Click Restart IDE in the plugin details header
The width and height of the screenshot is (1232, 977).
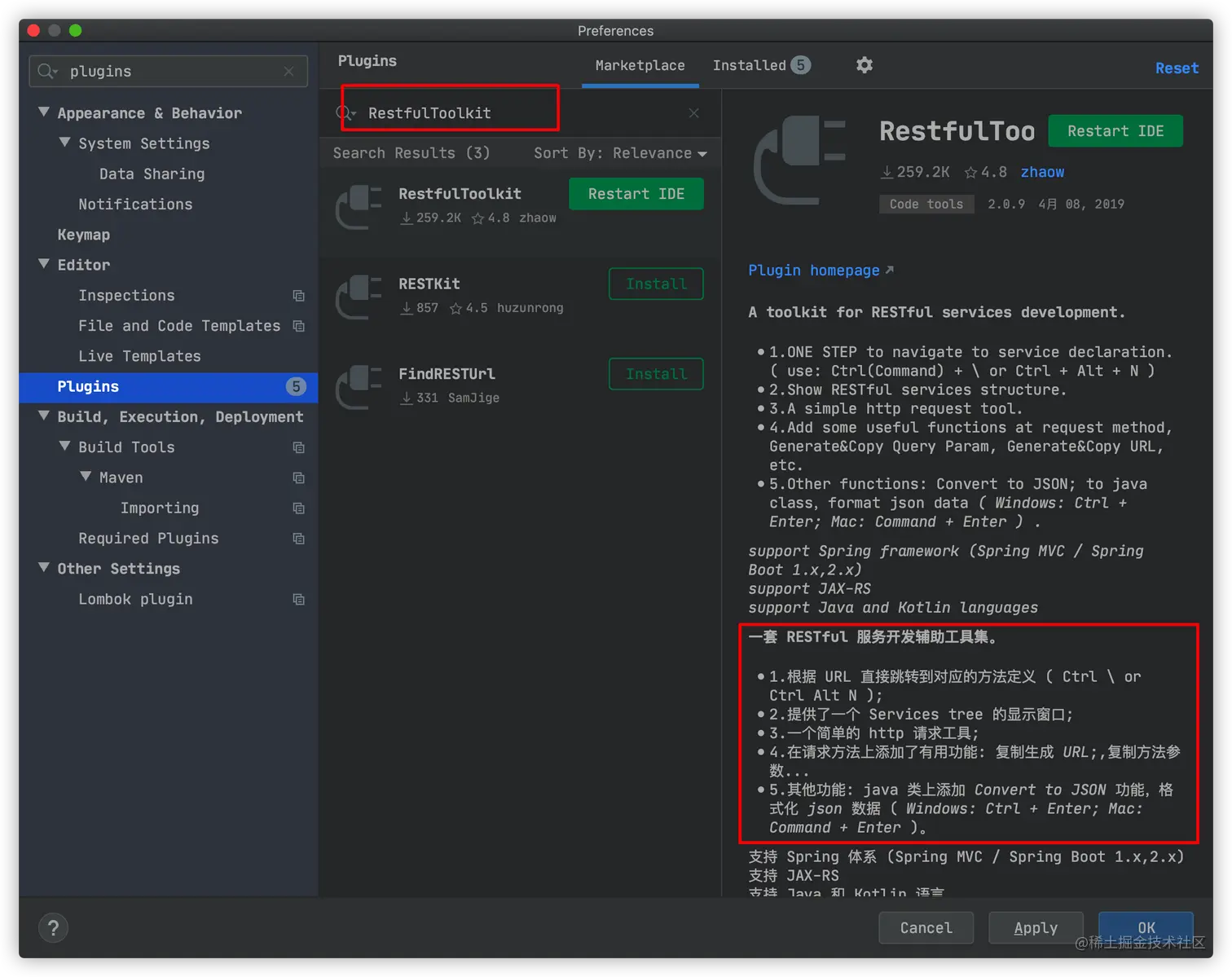1115,131
